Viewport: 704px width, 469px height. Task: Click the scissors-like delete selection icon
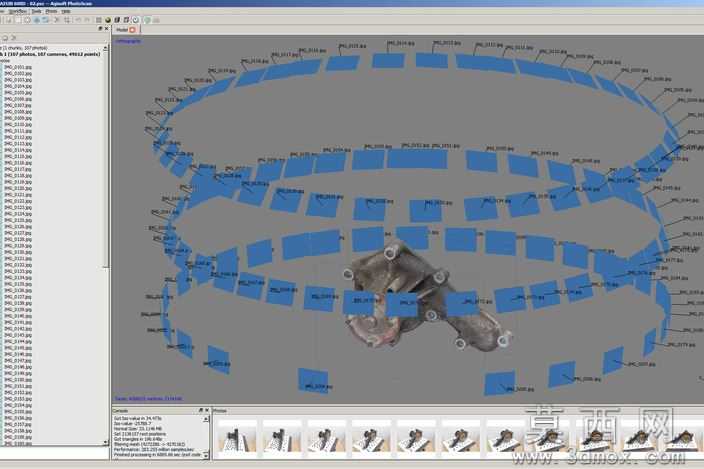tap(57, 20)
